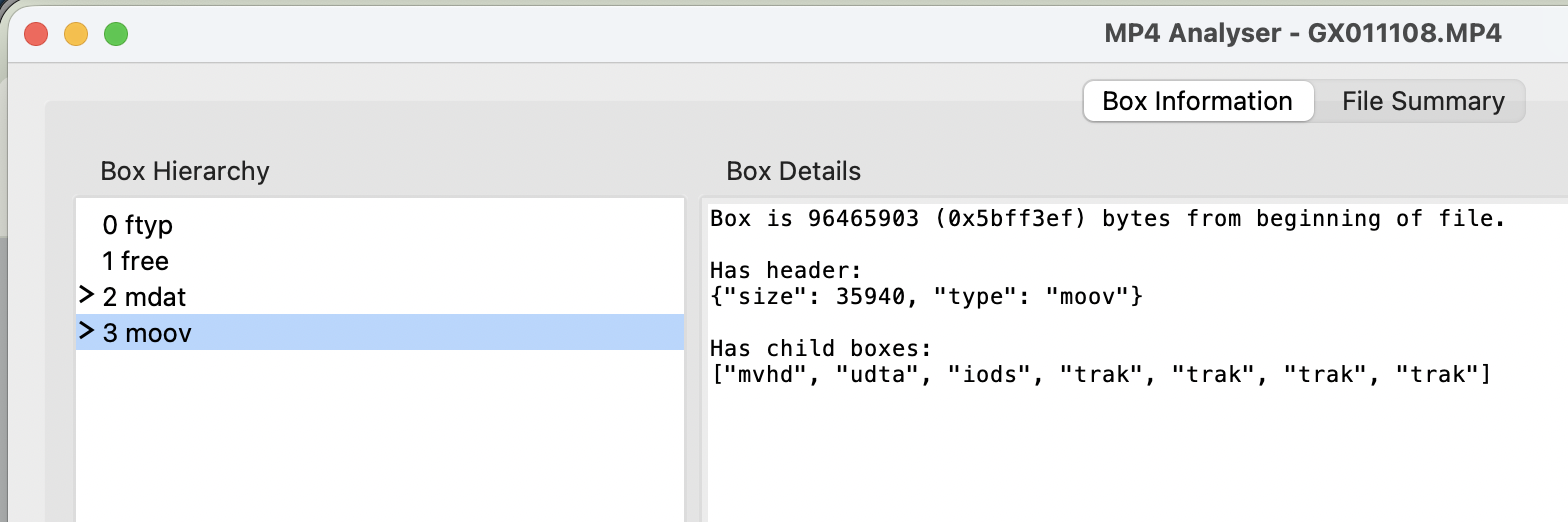Image resolution: width=1568 pixels, height=522 pixels.
Task: Click the window title GX011108.MP4
Action: click(x=1302, y=33)
